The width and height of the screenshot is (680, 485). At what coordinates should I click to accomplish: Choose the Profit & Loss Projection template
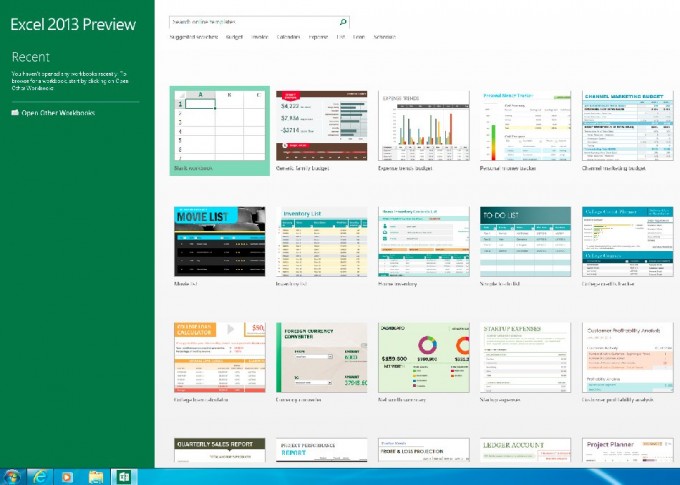424,450
